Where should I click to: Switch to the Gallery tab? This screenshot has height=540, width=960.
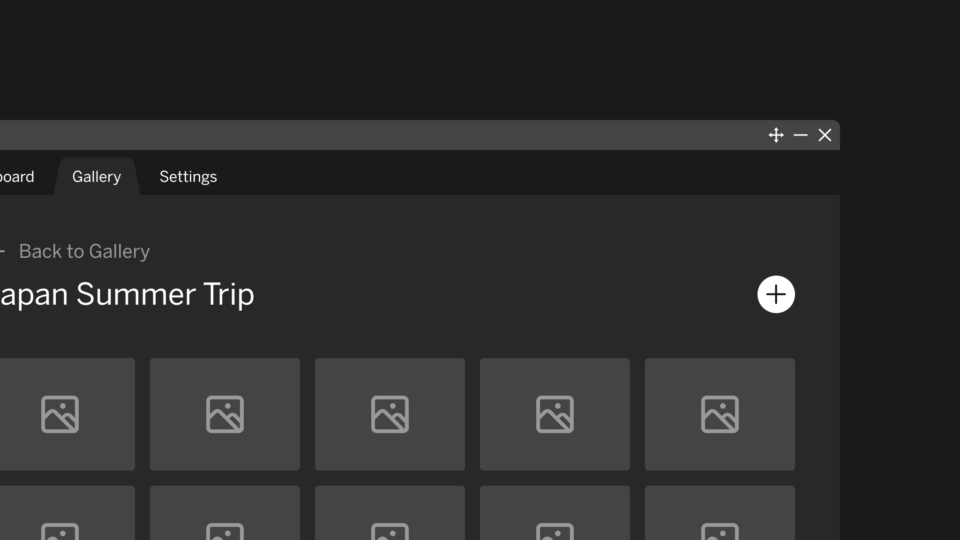point(97,177)
